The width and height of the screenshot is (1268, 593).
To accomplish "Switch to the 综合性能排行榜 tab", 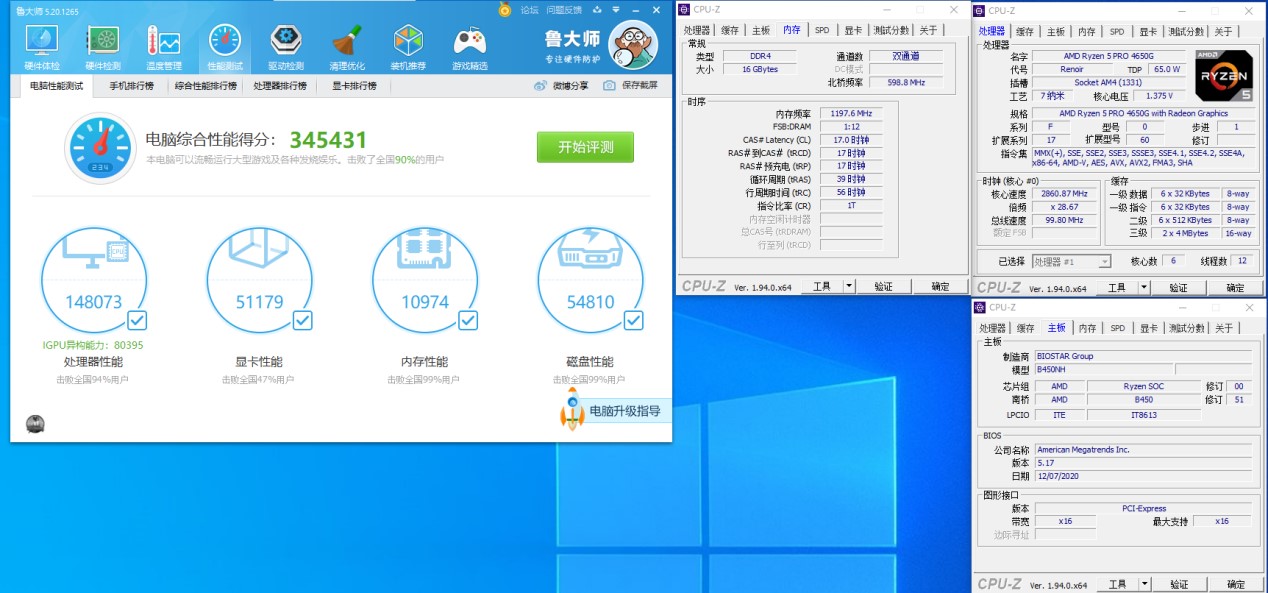I will [206, 86].
